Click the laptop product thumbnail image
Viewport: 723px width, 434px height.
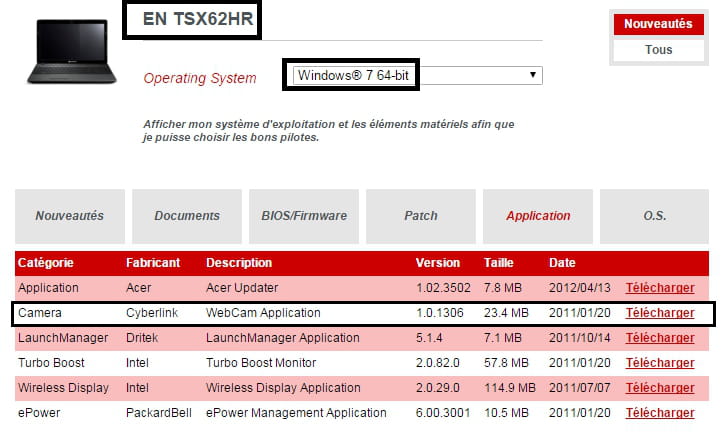point(71,52)
